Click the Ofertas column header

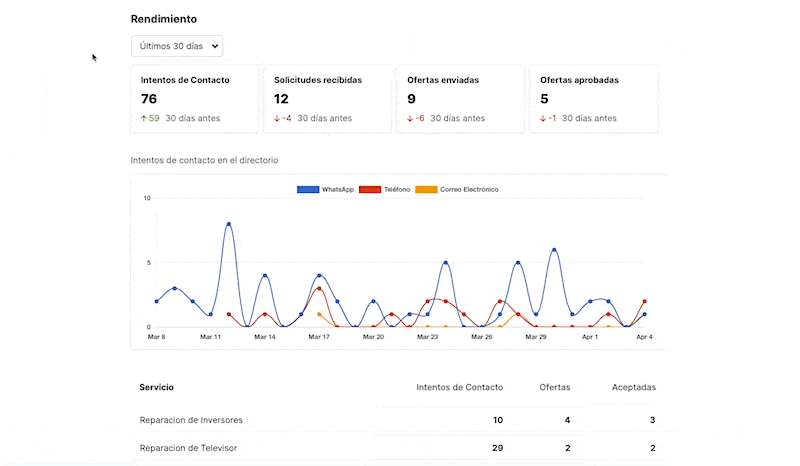click(555, 387)
